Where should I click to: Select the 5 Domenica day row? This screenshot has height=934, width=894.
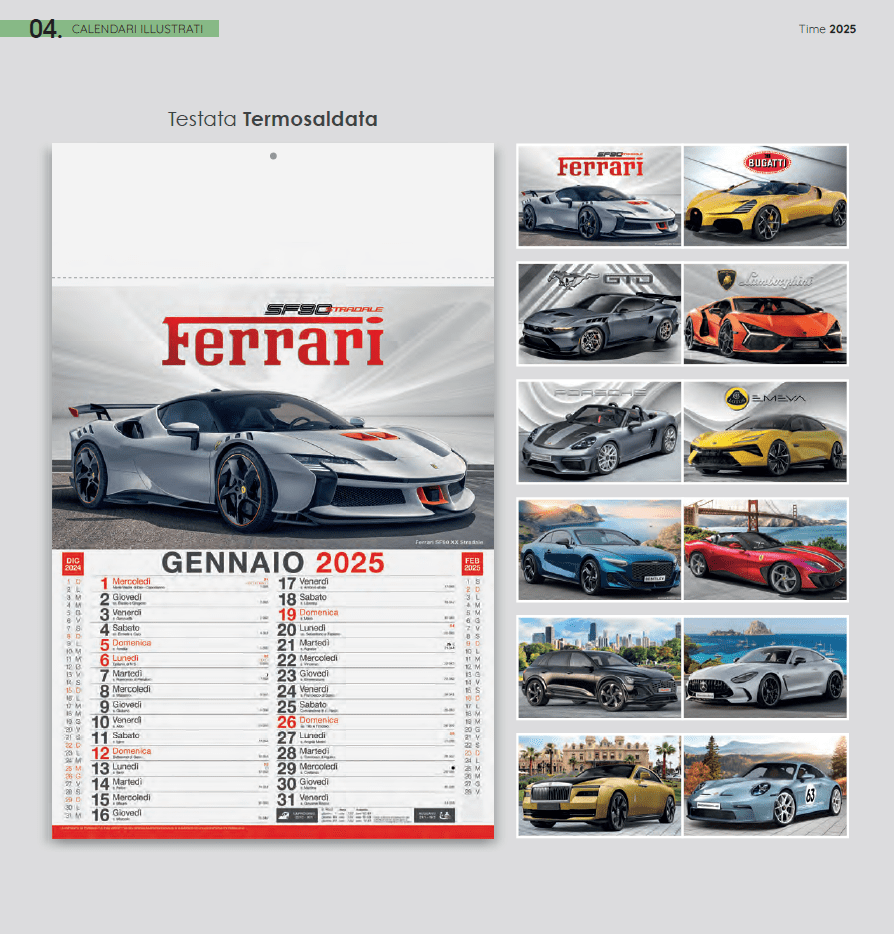tap(180, 645)
